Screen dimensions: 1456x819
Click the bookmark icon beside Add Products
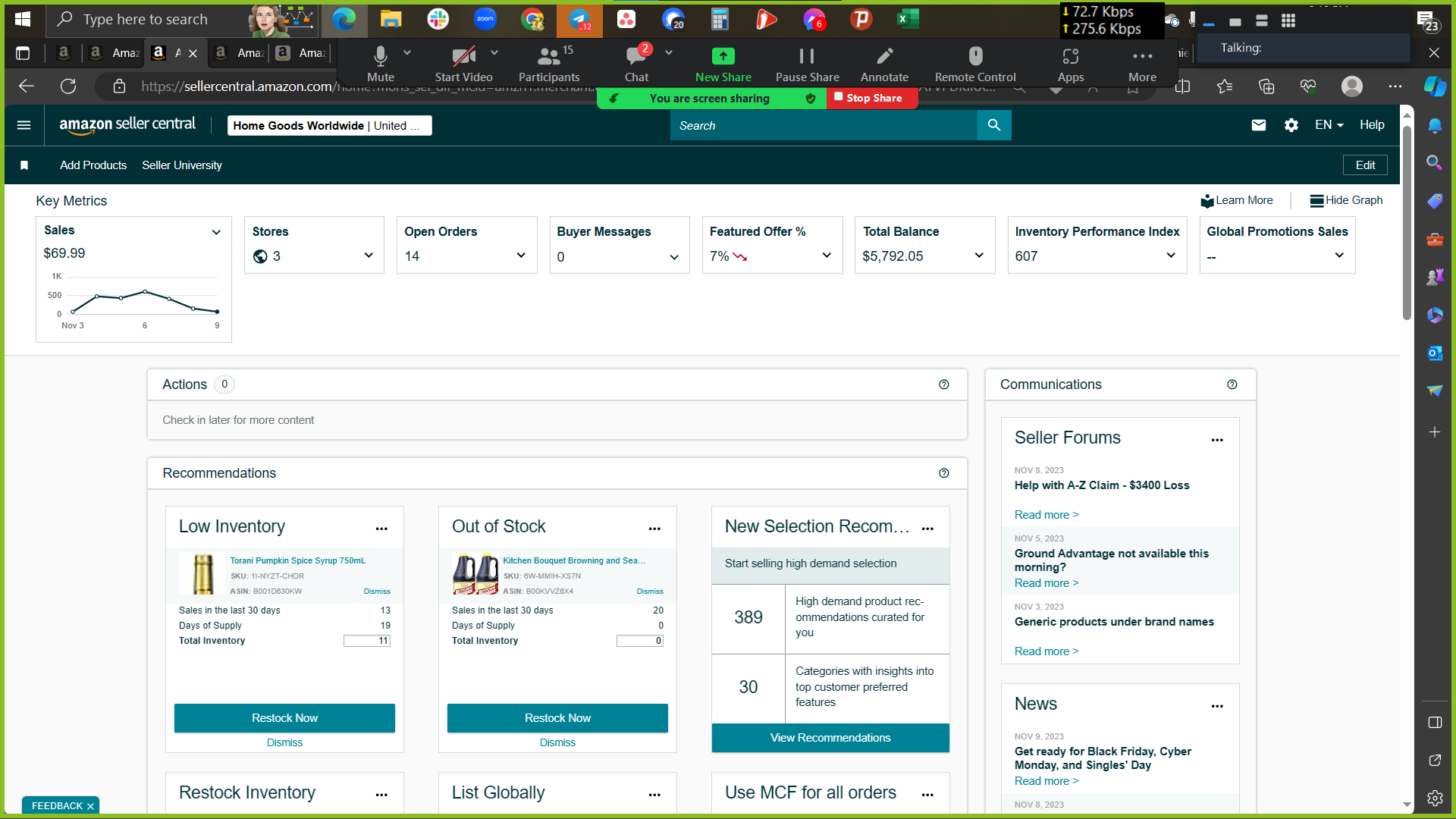pos(24,165)
